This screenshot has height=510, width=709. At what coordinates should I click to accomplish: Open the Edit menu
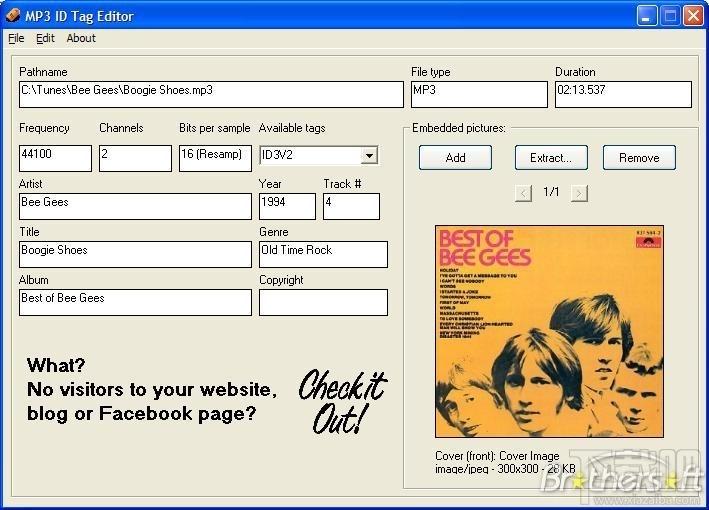coord(45,38)
